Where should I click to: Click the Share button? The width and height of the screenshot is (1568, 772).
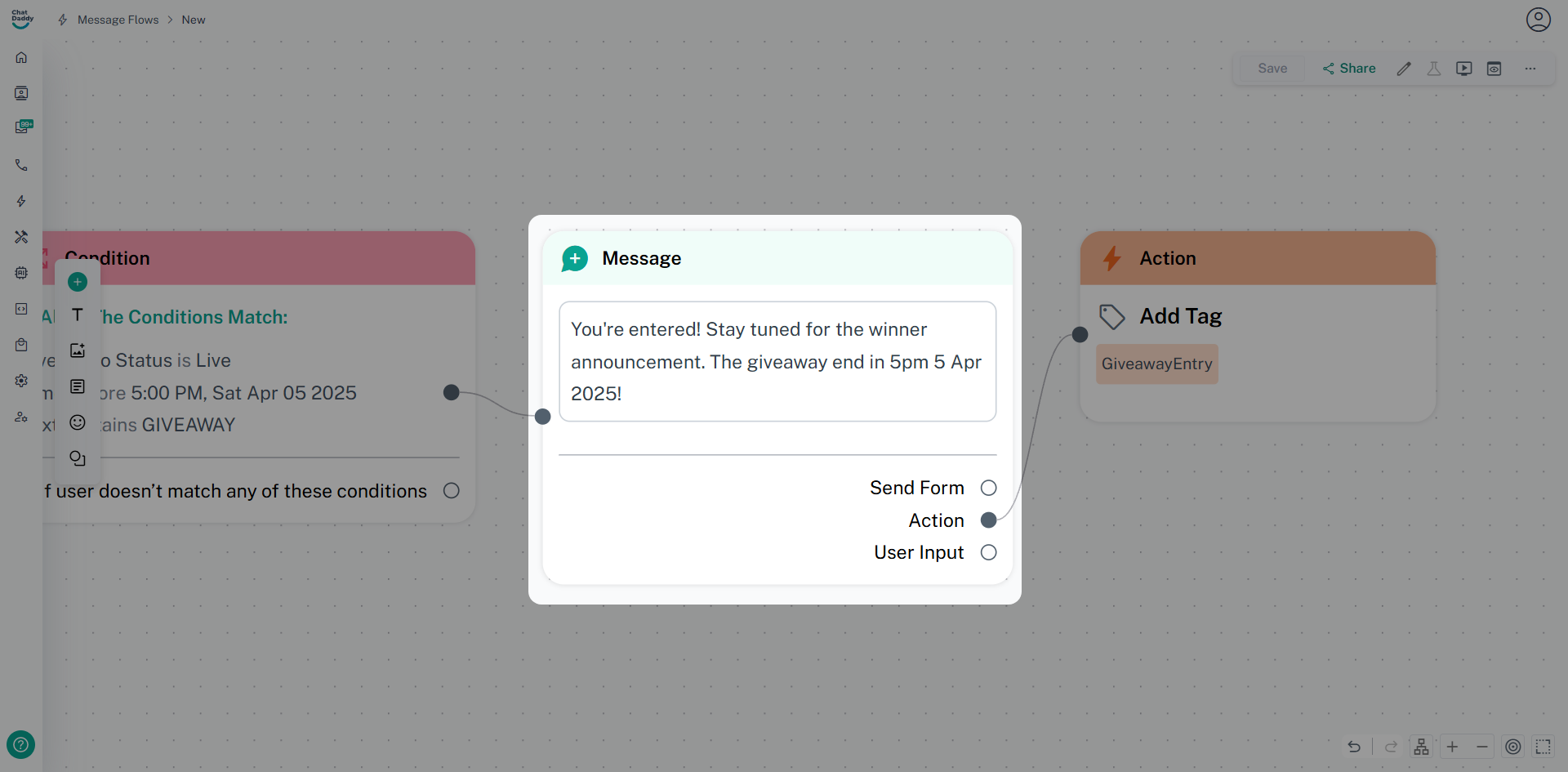click(x=1349, y=69)
